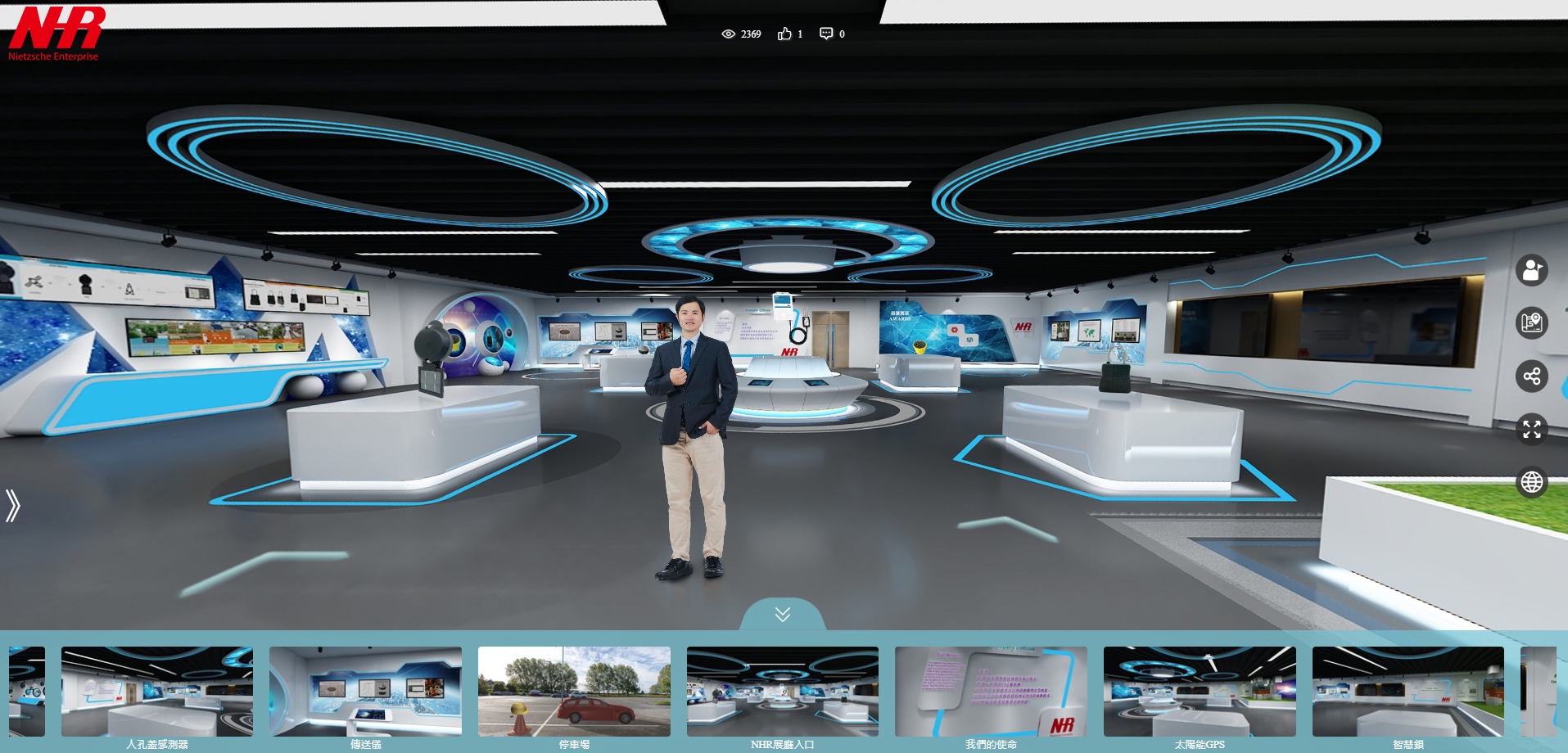Open the language globe icon
The width and height of the screenshot is (1568, 753).
(1531, 482)
